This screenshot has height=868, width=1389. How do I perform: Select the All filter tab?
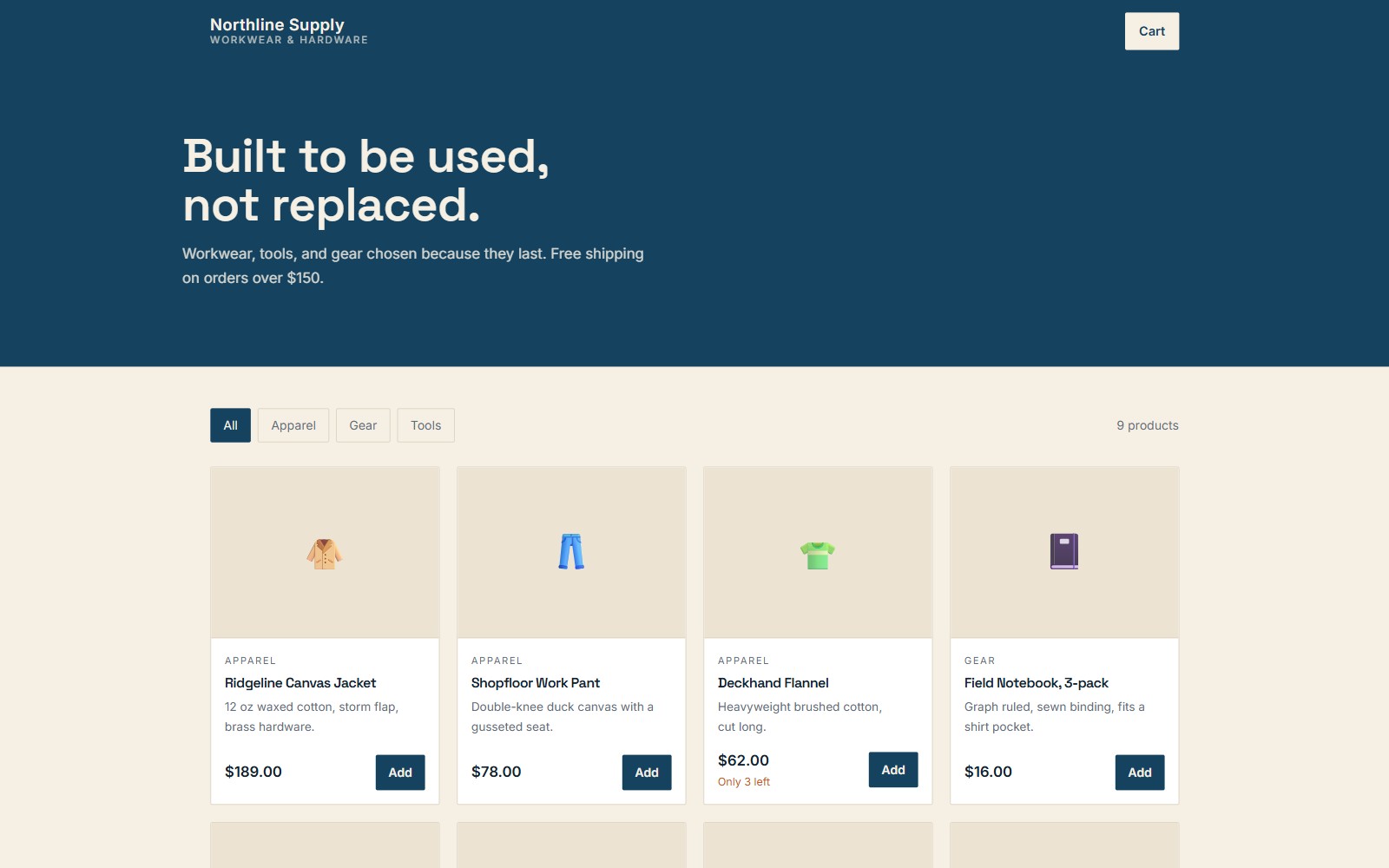pos(230,425)
